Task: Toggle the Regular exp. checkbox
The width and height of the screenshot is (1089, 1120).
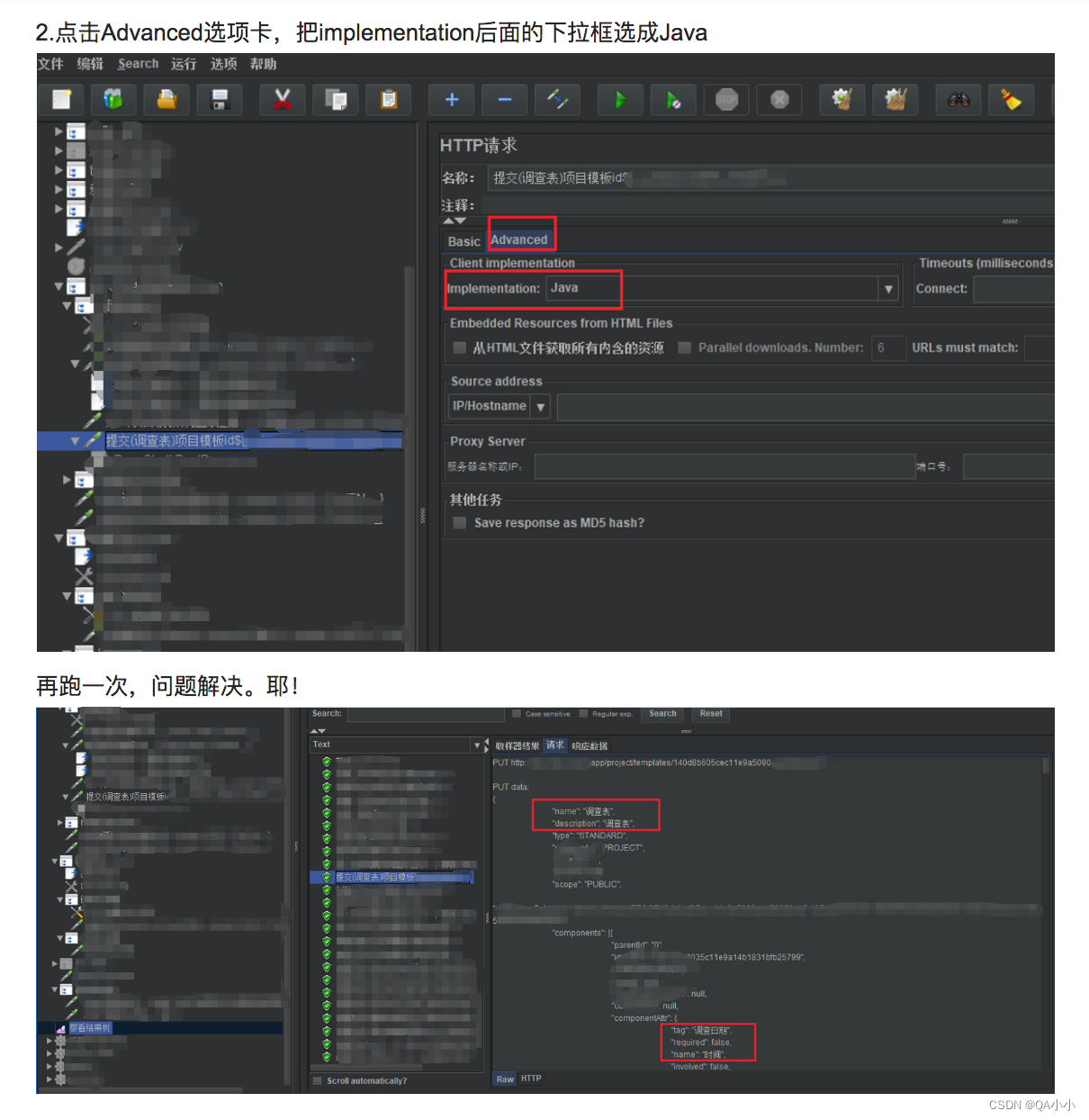Action: 583,714
